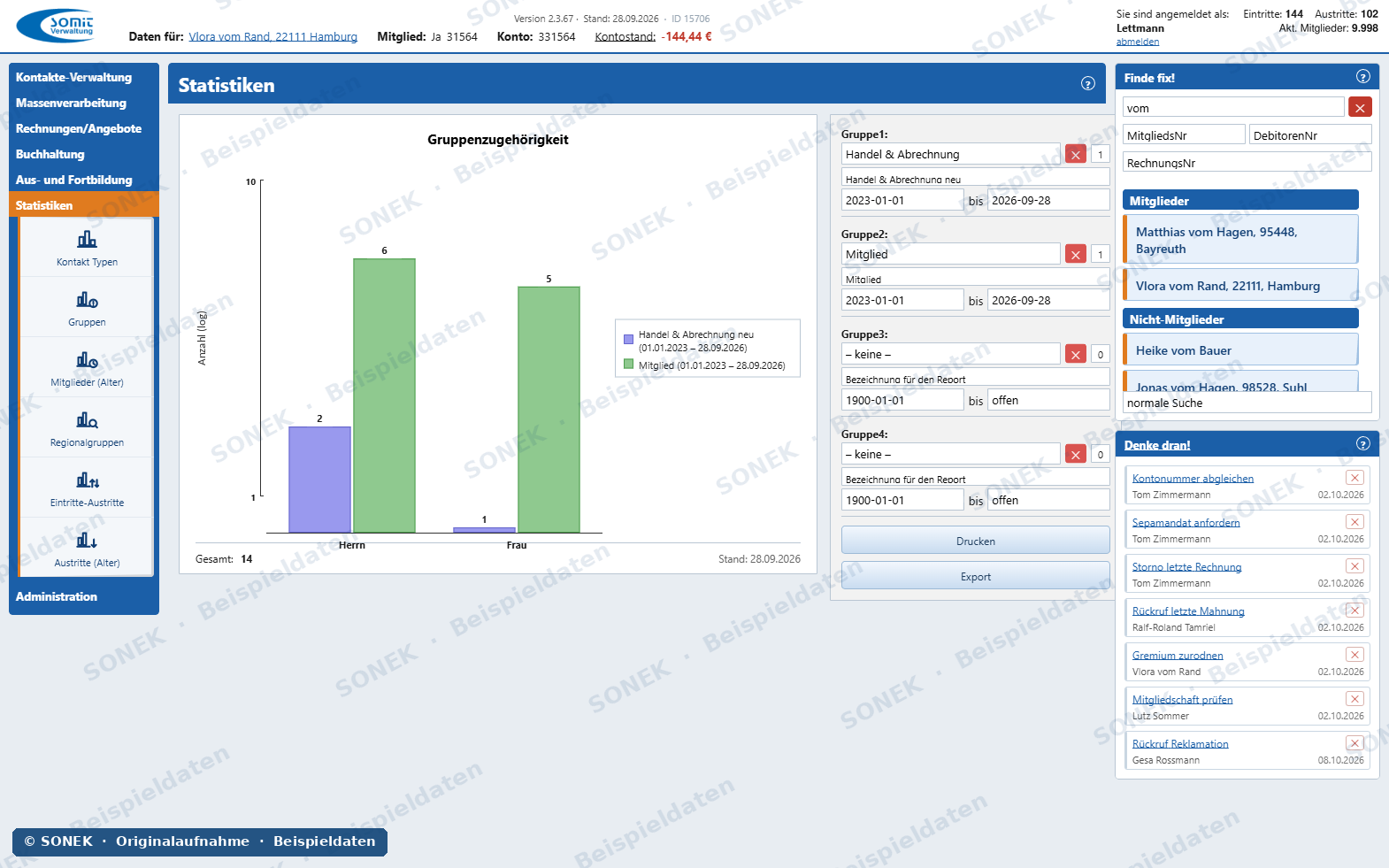The width and height of the screenshot is (1389, 868).
Task: Open the Gruppe1 dropdown showing Handel & Abrechnung
Action: 951,154
